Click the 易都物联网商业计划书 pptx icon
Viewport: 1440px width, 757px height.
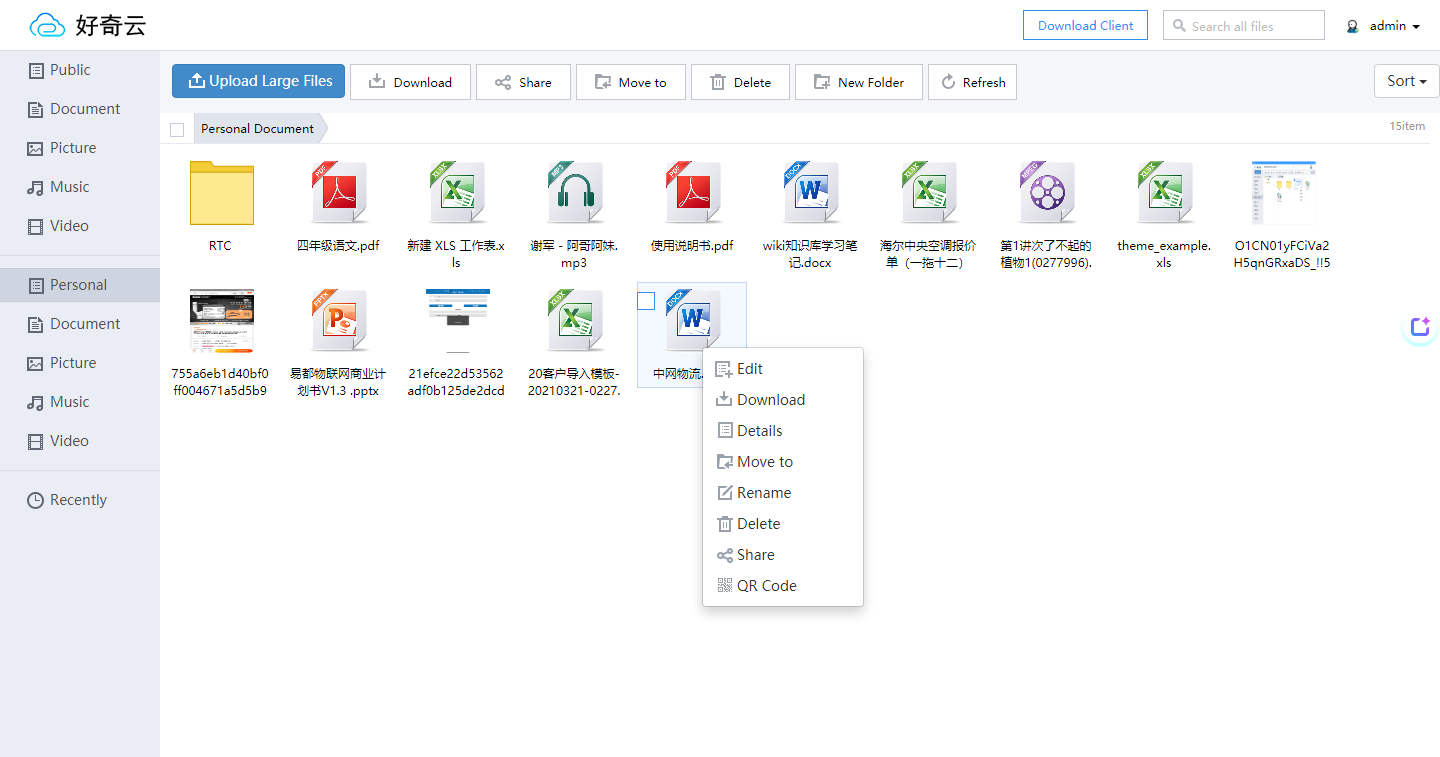pyautogui.click(x=339, y=321)
